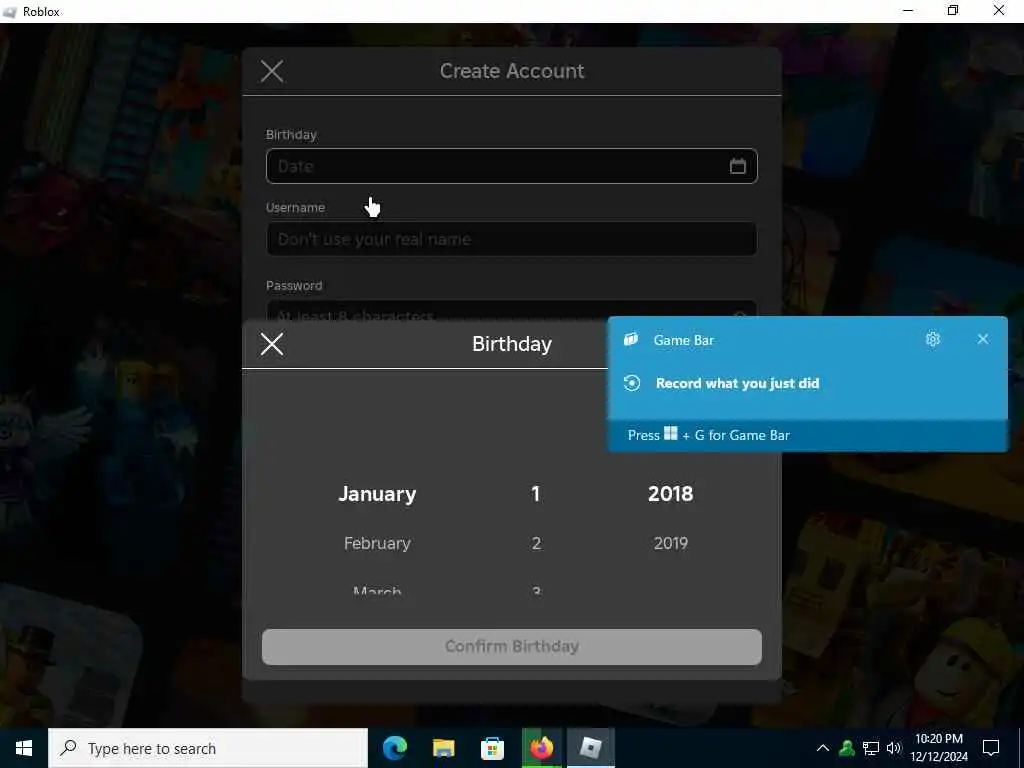Viewport: 1024px width, 768px height.
Task: Restore down the Roblox window
Action: point(953,11)
